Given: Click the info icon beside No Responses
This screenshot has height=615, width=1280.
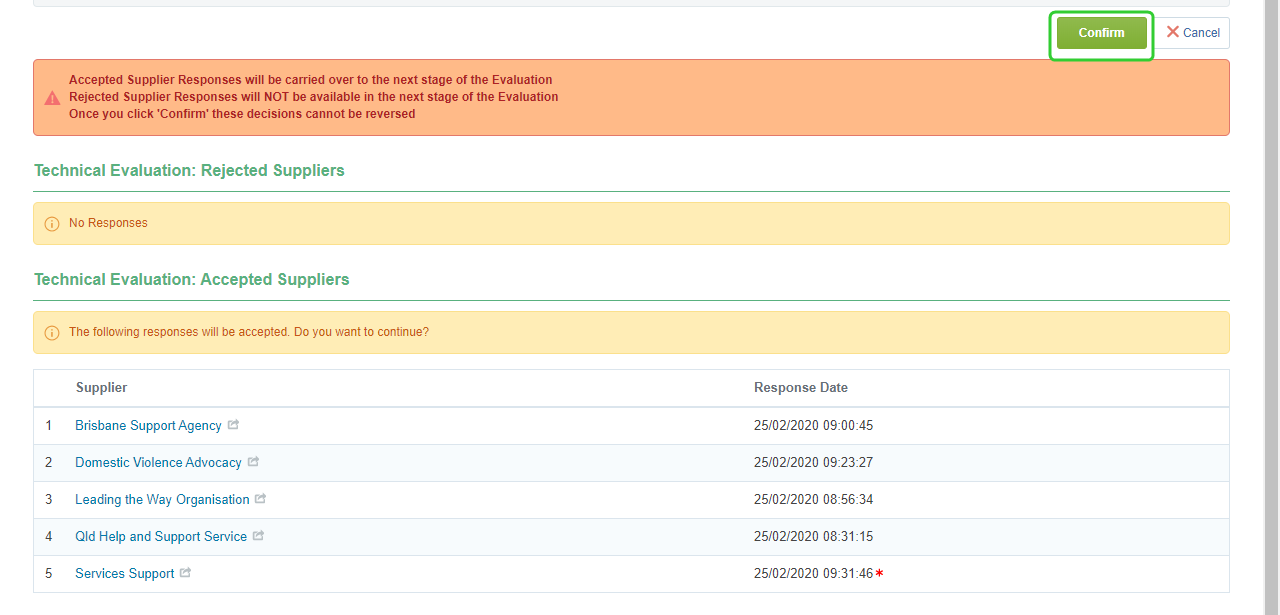Looking at the screenshot, I should (52, 224).
